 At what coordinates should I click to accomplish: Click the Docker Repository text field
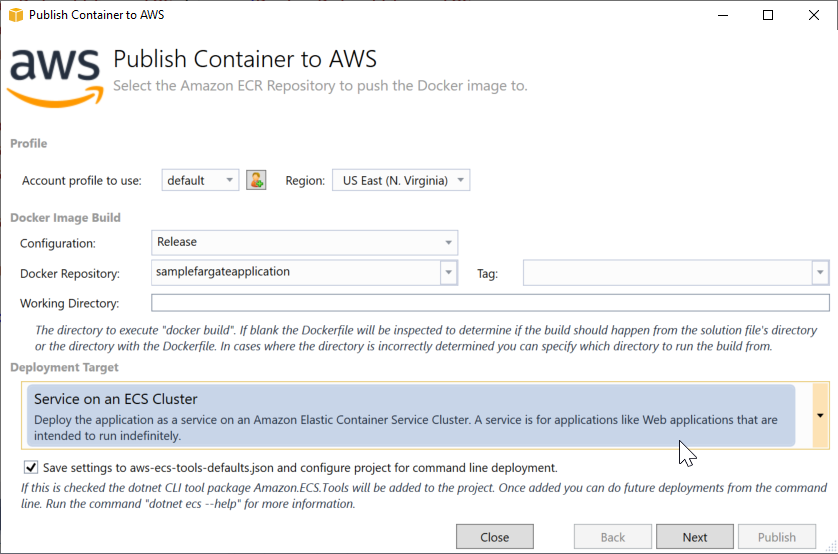(x=296, y=272)
